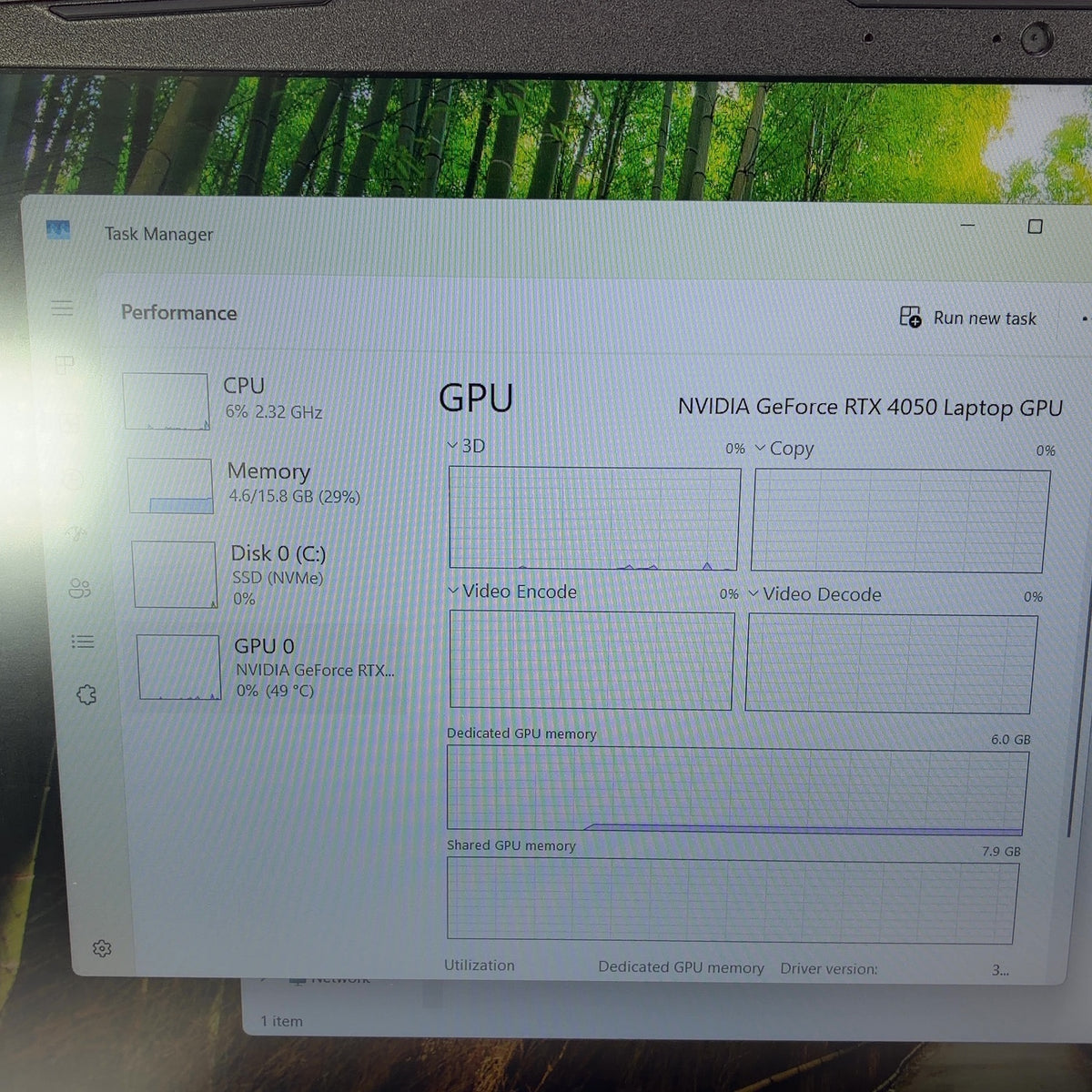This screenshot has width=1092, height=1092.
Task: Click "1 item" in the background window
Action: (x=281, y=1021)
